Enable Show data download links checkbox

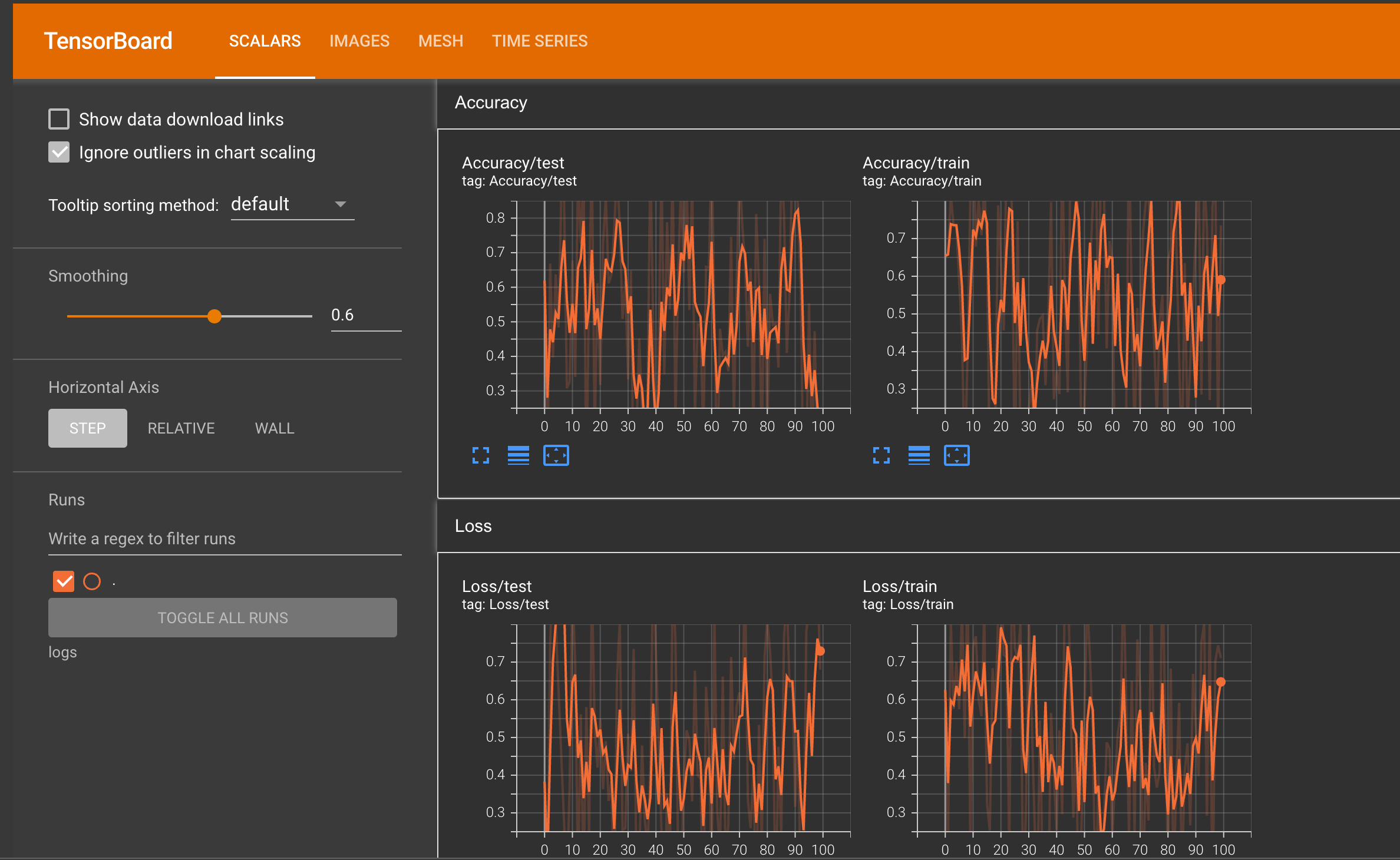59,119
